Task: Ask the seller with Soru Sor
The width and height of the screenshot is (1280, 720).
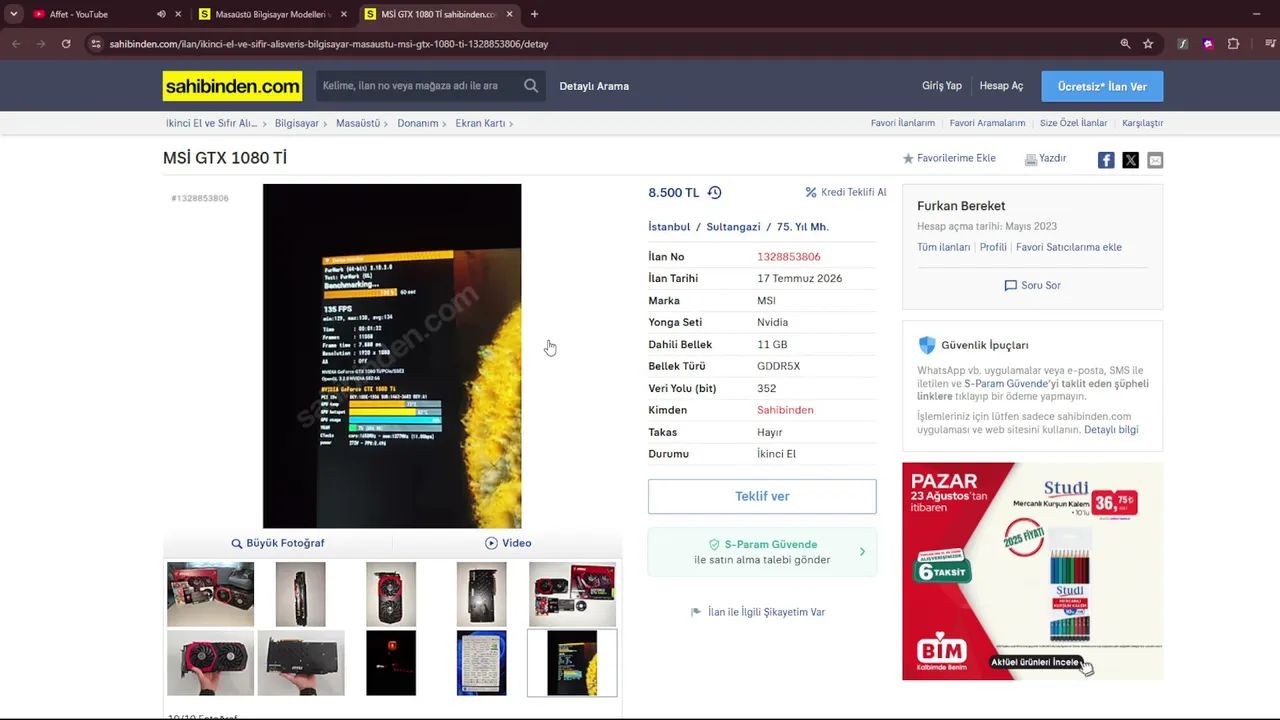Action: click(x=1032, y=285)
